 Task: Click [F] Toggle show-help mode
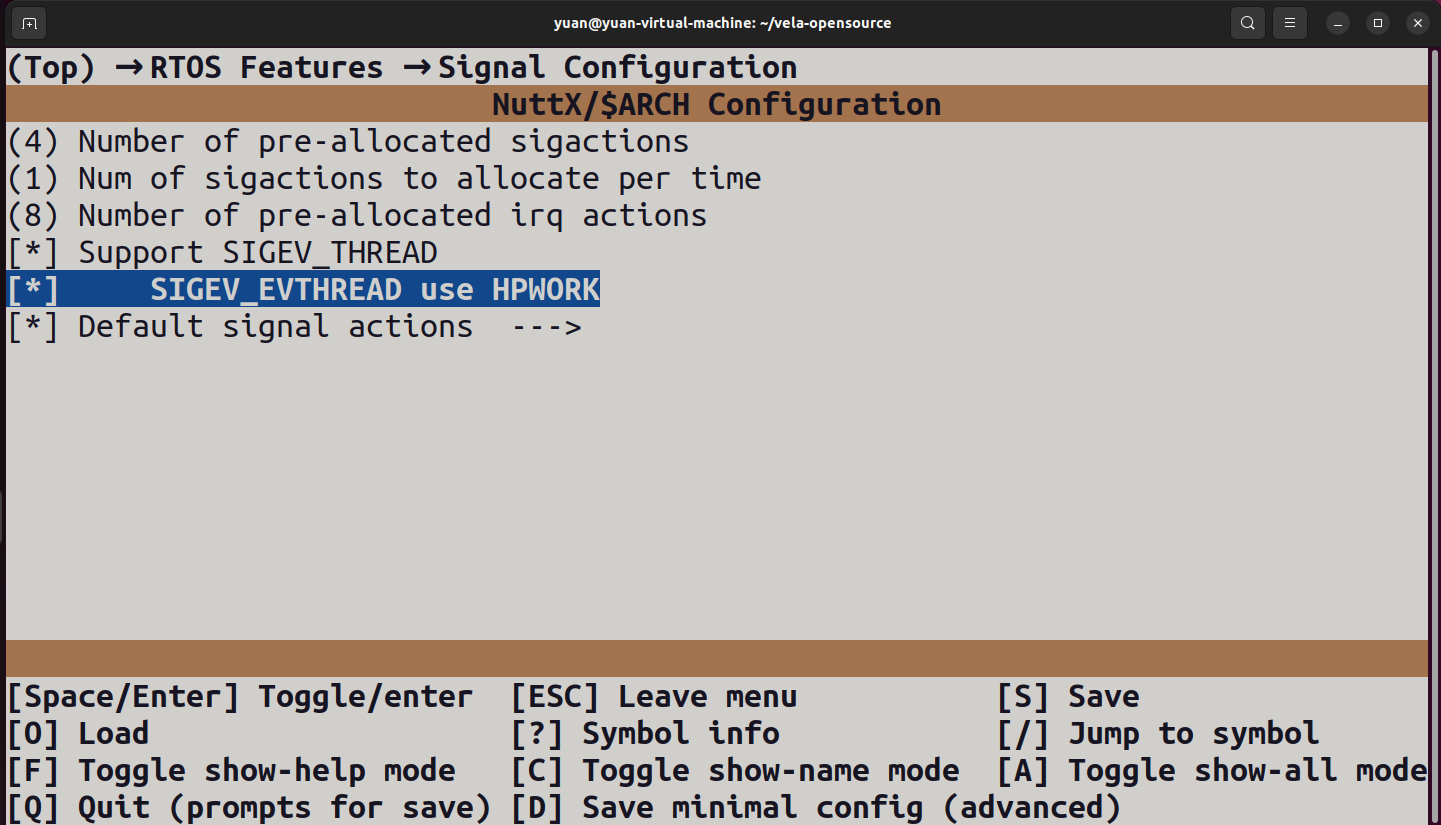click(231, 770)
